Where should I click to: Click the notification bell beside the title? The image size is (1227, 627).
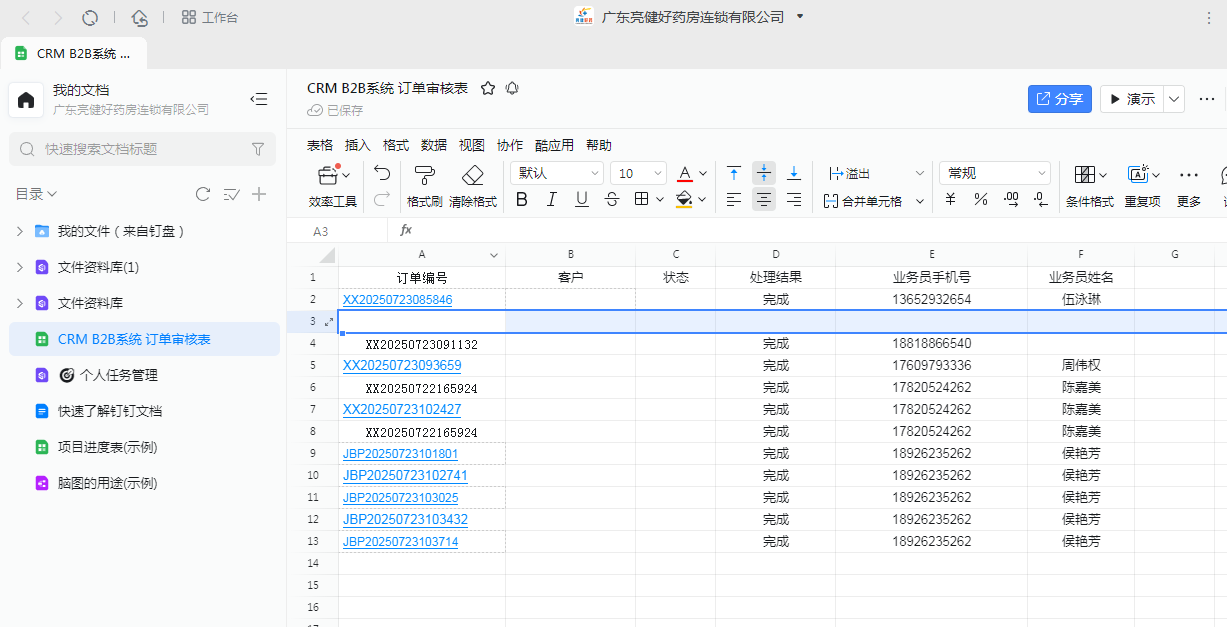512,88
